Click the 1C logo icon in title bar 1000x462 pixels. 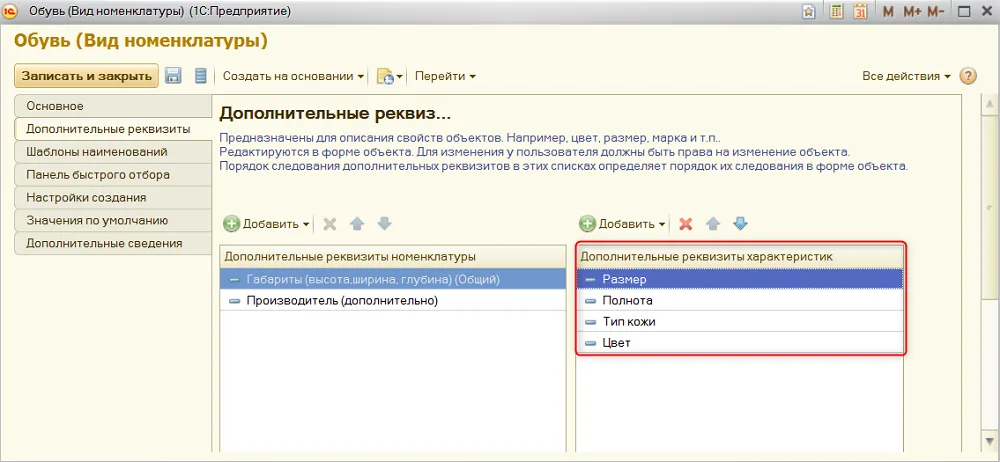tap(10, 11)
